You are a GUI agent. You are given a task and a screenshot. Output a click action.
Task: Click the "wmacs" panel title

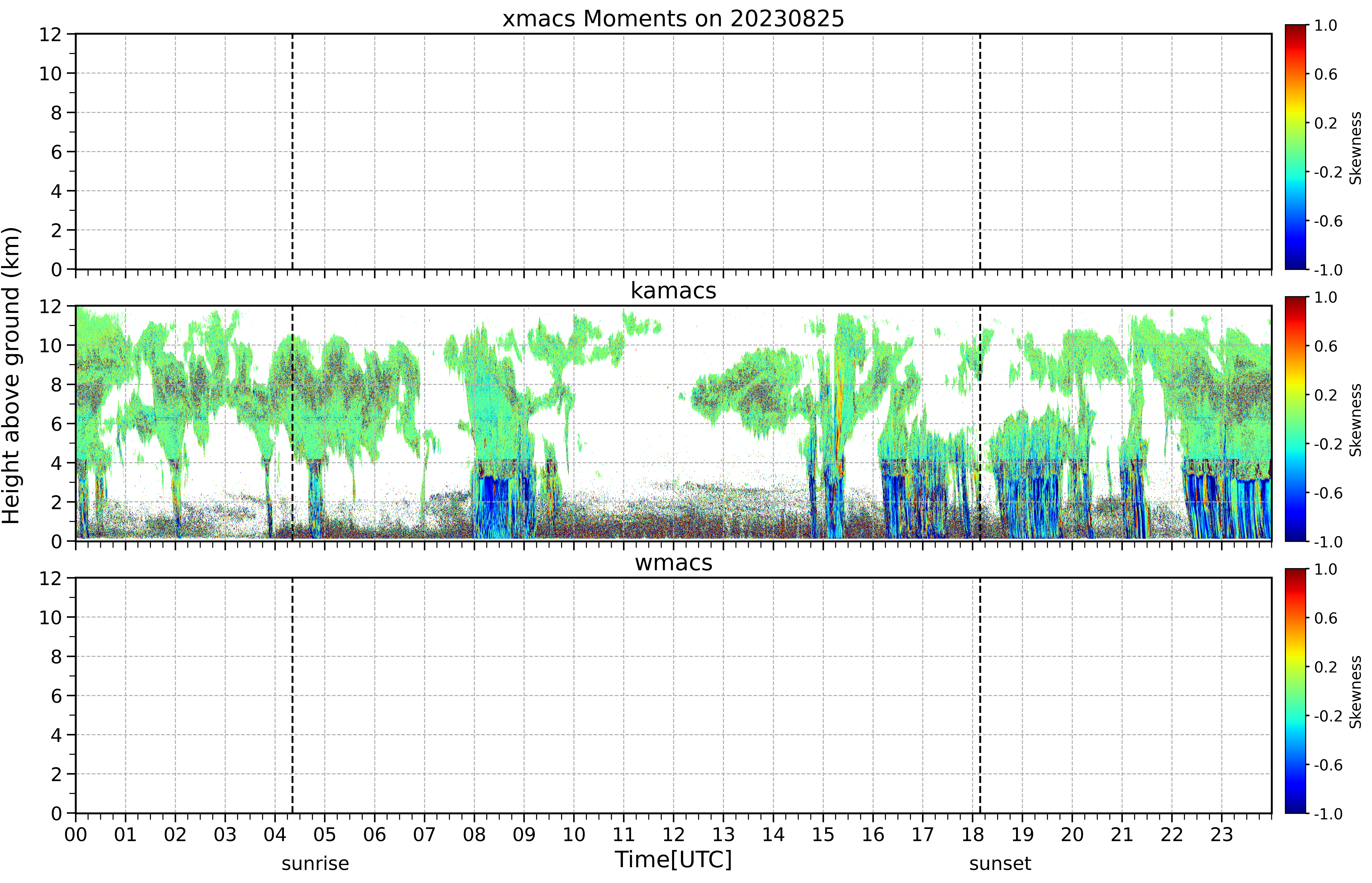point(673,563)
